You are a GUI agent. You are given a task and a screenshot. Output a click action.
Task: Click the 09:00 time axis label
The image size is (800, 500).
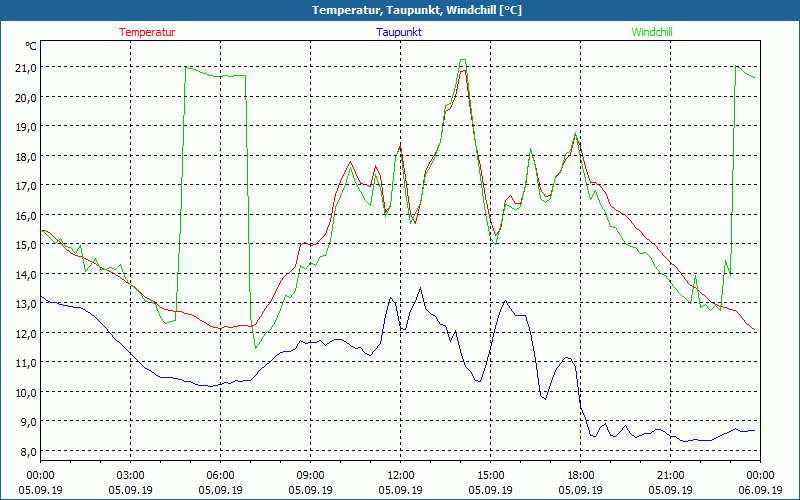point(310,476)
